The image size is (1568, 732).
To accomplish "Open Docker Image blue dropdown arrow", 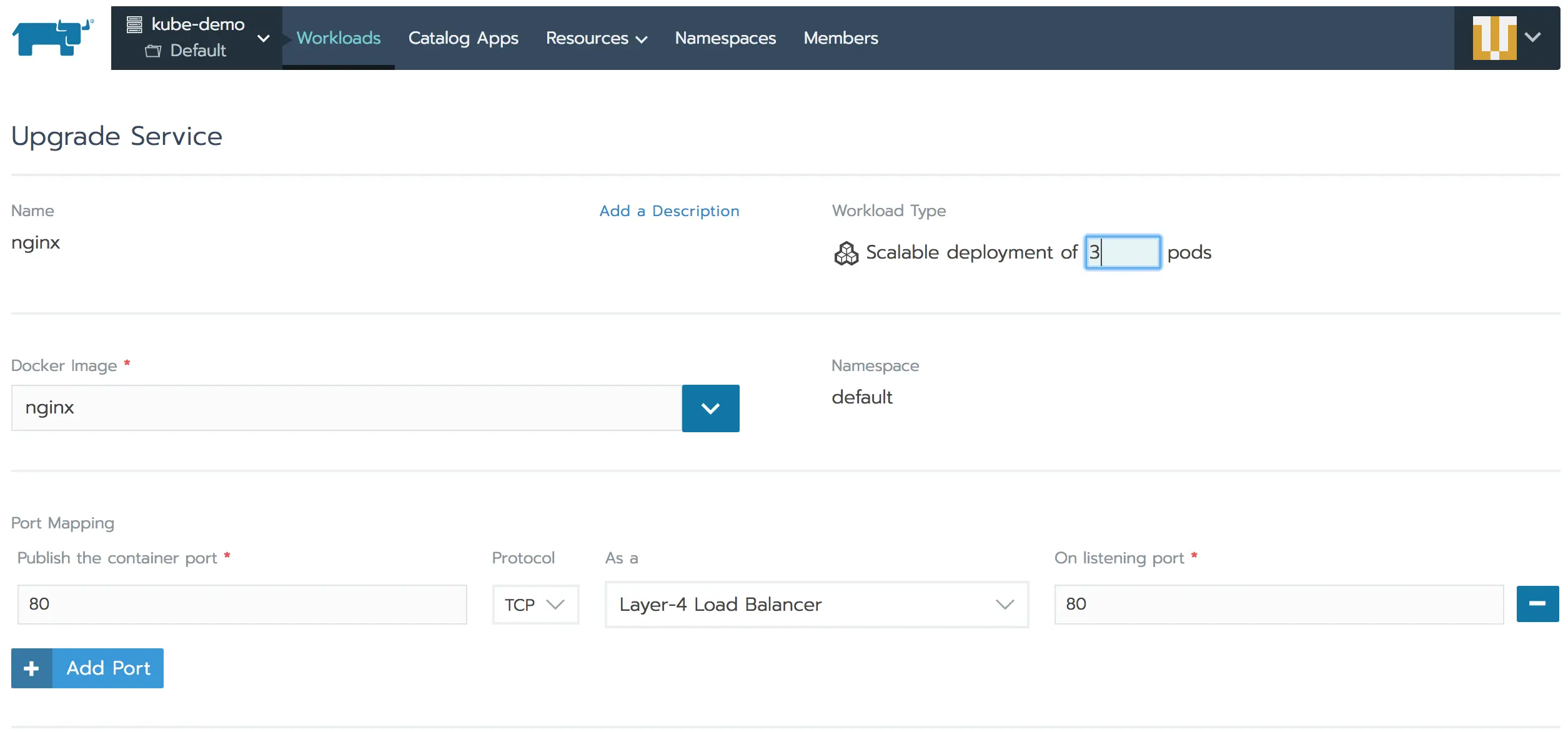I will [710, 408].
